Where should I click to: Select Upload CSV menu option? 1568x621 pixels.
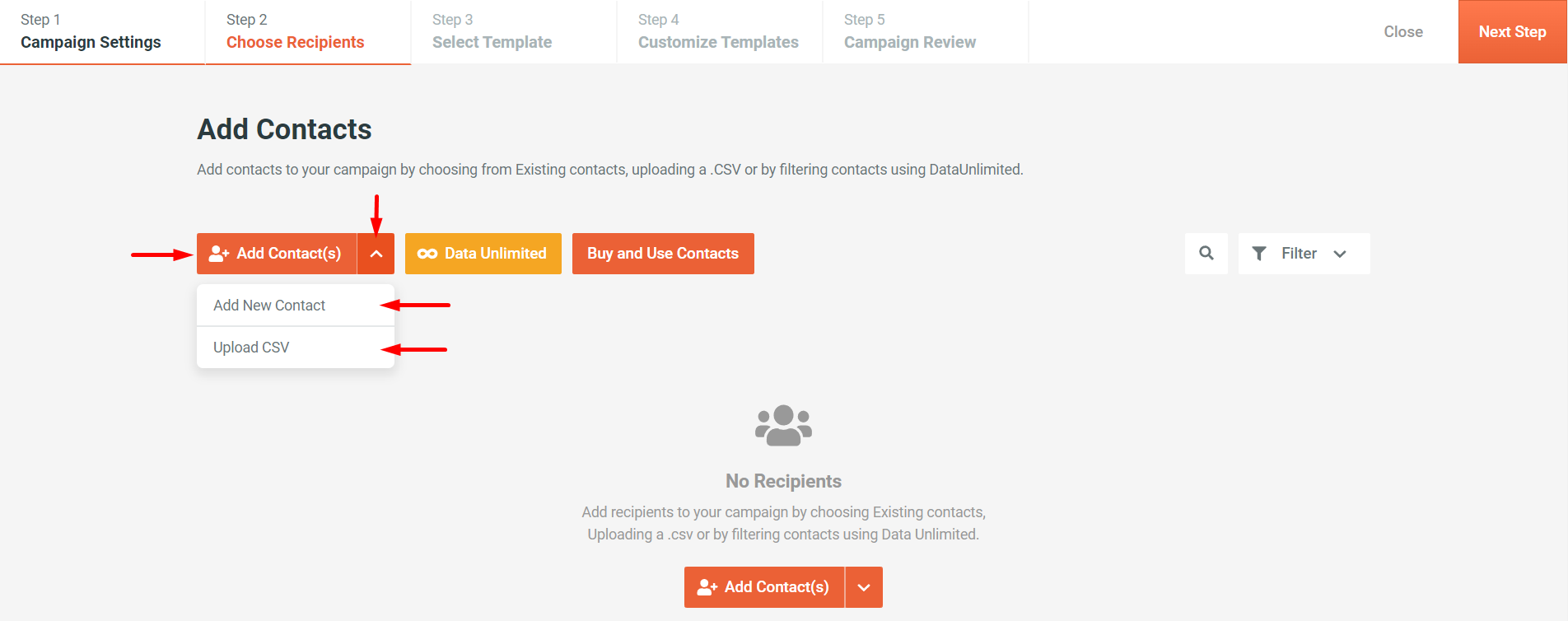296,348
